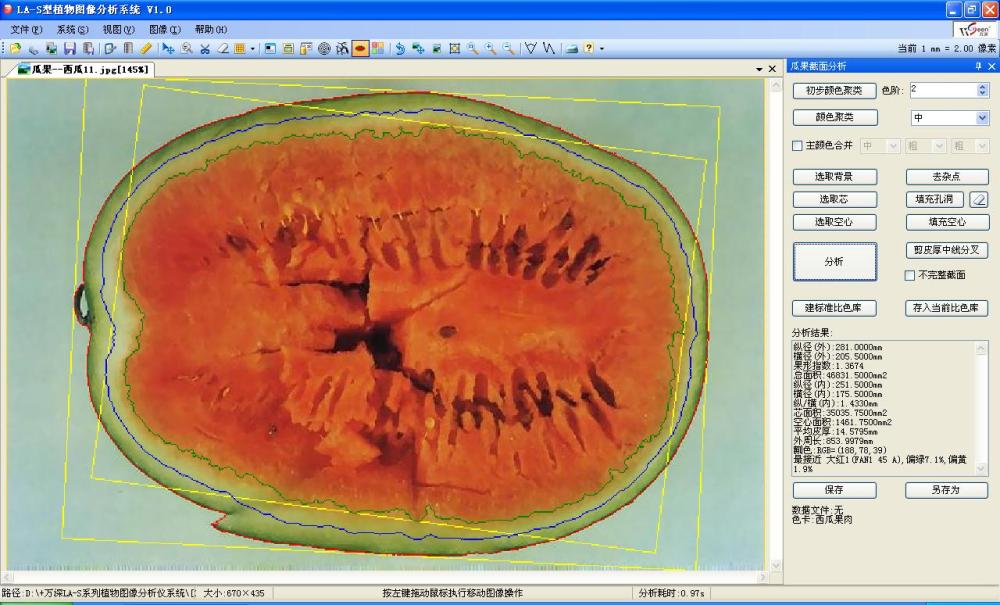Click the scissors cut tool icon

pos(205,48)
